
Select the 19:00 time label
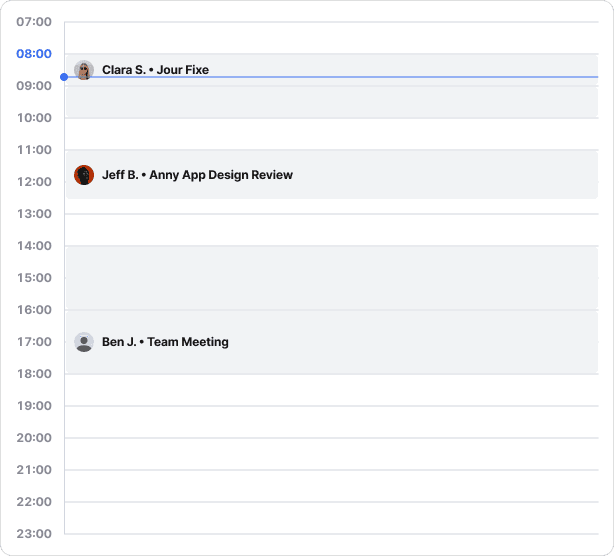pos(34,406)
